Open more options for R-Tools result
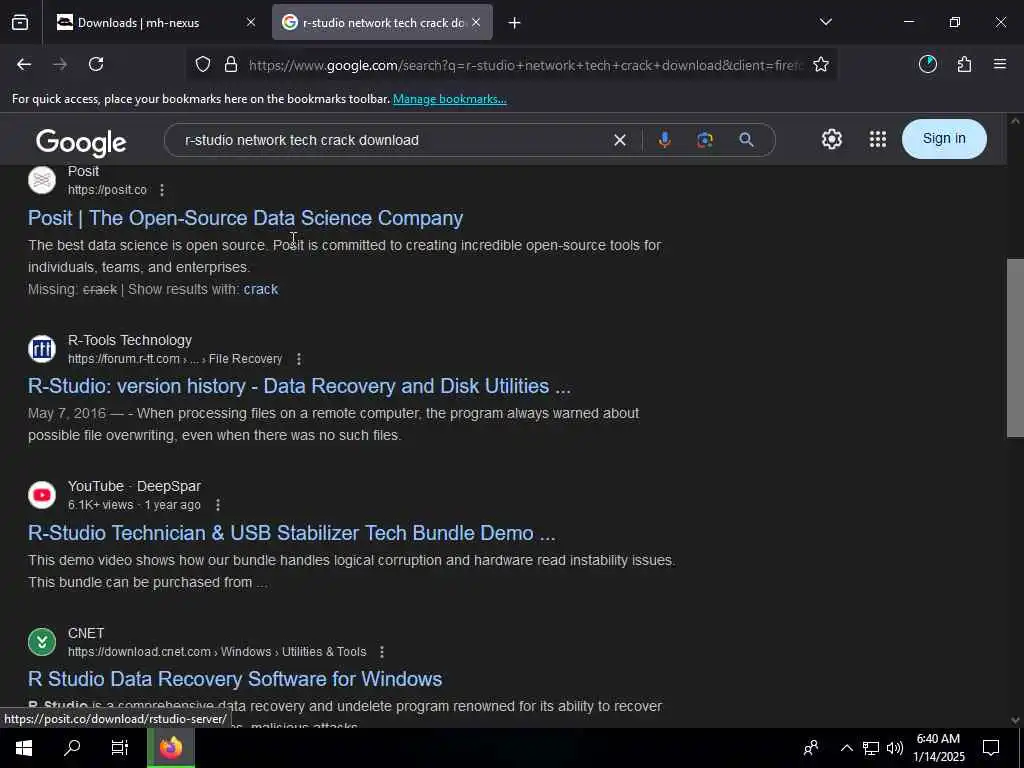The height and width of the screenshot is (768, 1024). 298,359
